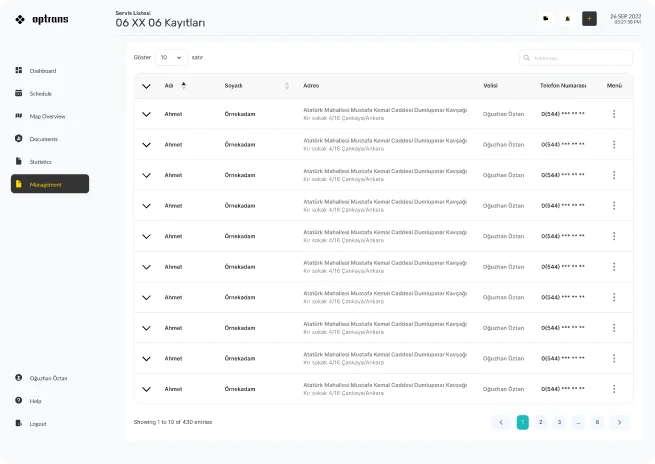The image size is (655, 464).
Task: Expand all rows with header chevron
Action: [x=146, y=86]
